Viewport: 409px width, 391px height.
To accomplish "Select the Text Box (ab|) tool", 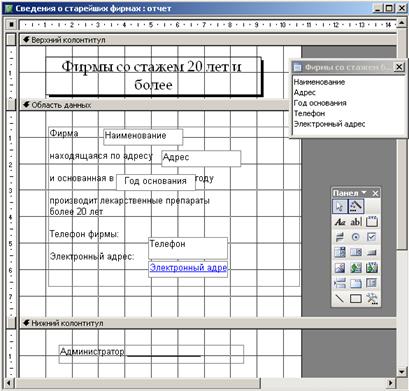I will pyautogui.click(x=356, y=221).
